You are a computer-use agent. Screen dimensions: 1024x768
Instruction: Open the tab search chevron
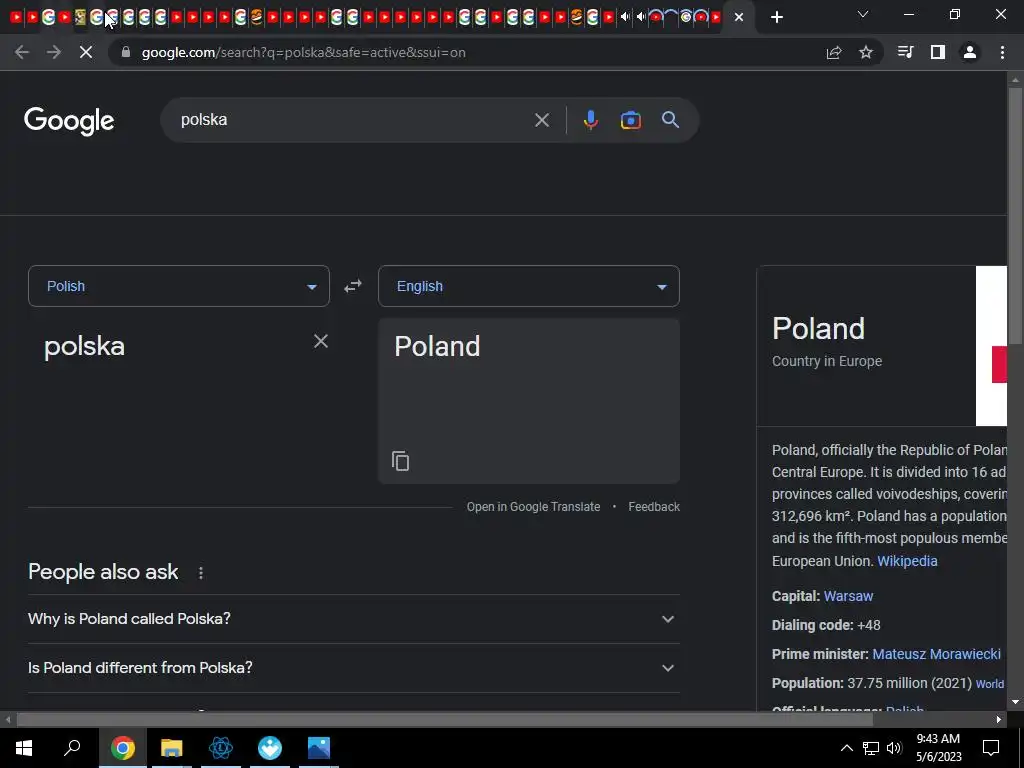click(863, 14)
